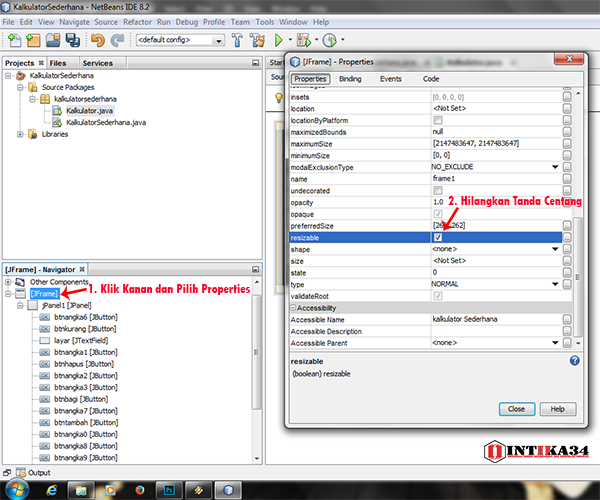Select layar [JTextField] in Navigator

pyautogui.click(x=81, y=340)
